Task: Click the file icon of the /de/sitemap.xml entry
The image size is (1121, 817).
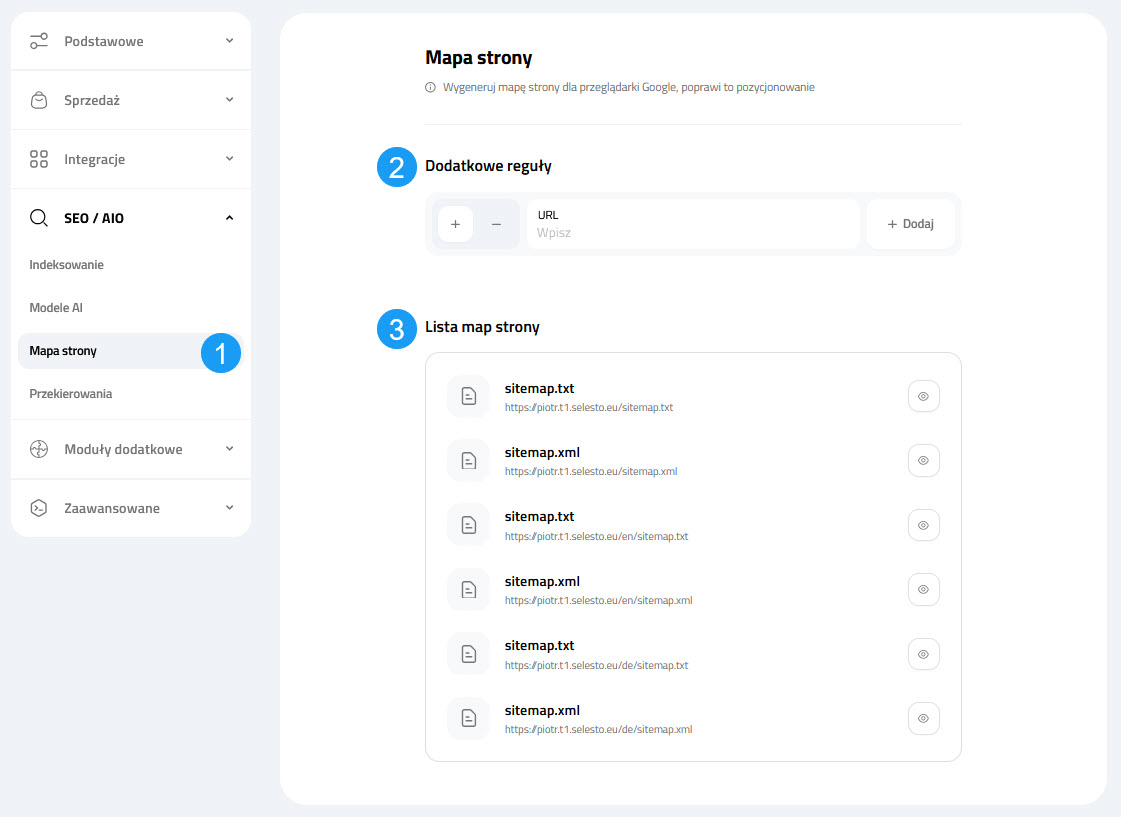Action: tap(468, 718)
